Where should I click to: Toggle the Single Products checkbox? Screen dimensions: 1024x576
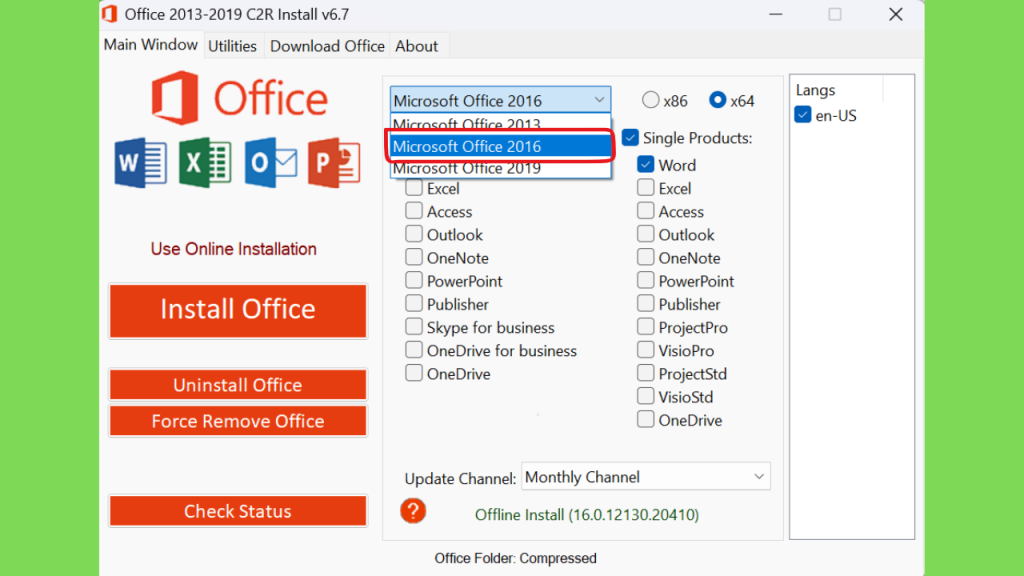(630, 138)
